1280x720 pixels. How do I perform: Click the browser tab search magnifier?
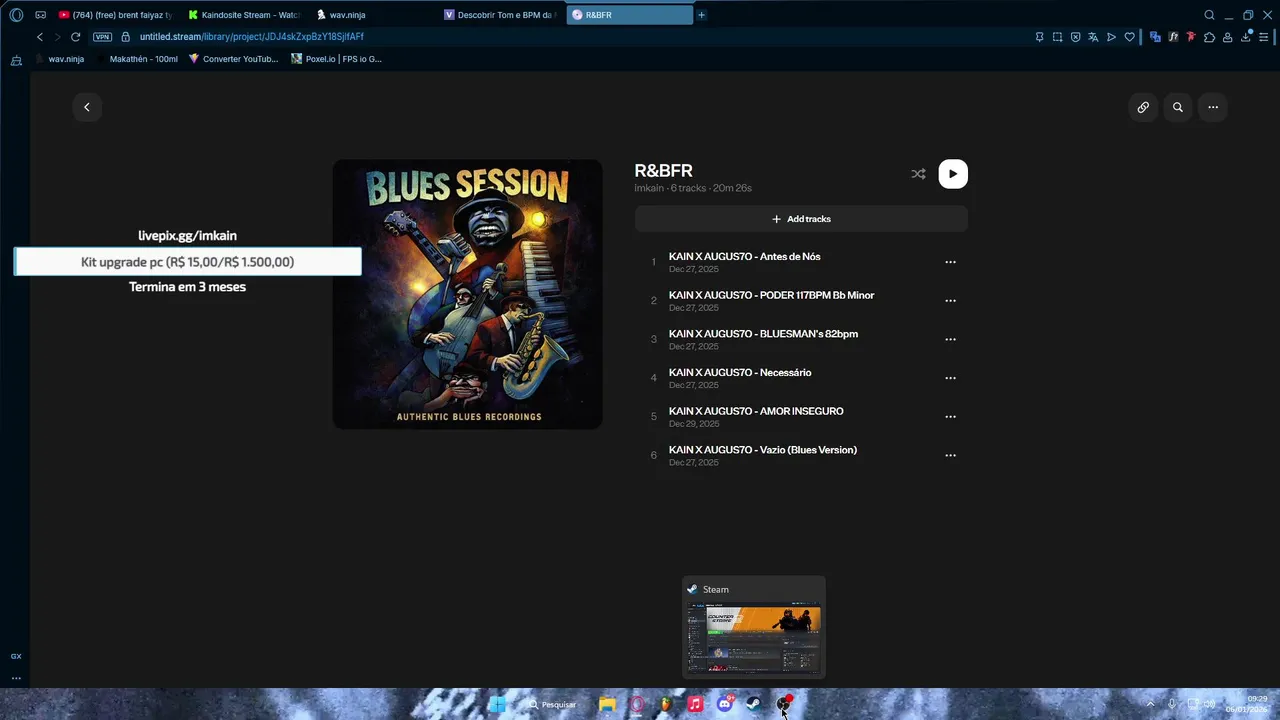1209,15
